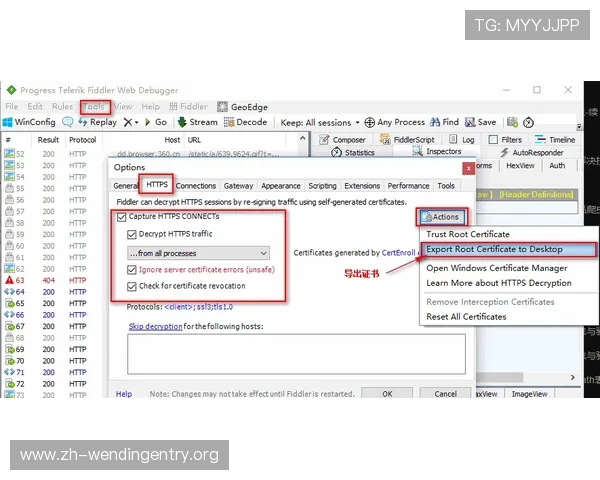Click the WinConfig toolbar icon

pyautogui.click(x=8, y=122)
